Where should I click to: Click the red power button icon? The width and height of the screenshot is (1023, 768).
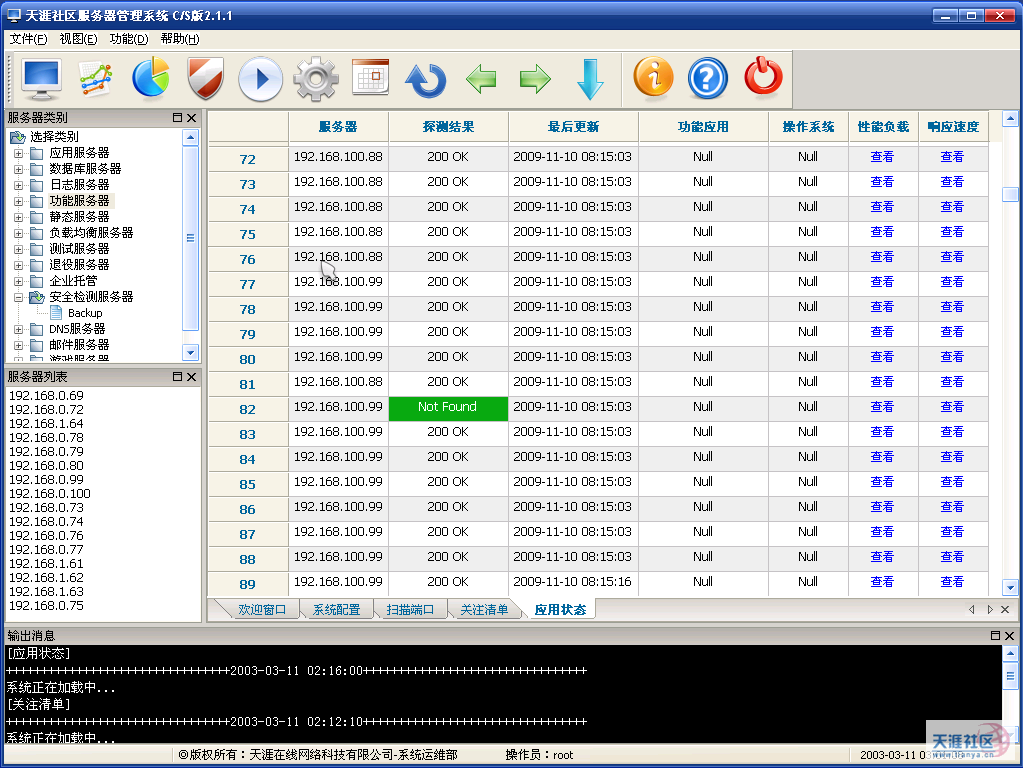coord(763,78)
